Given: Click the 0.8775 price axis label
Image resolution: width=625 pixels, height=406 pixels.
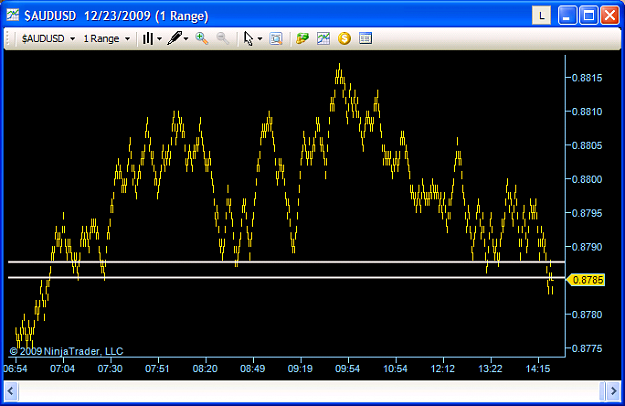Looking at the screenshot, I should [587, 349].
